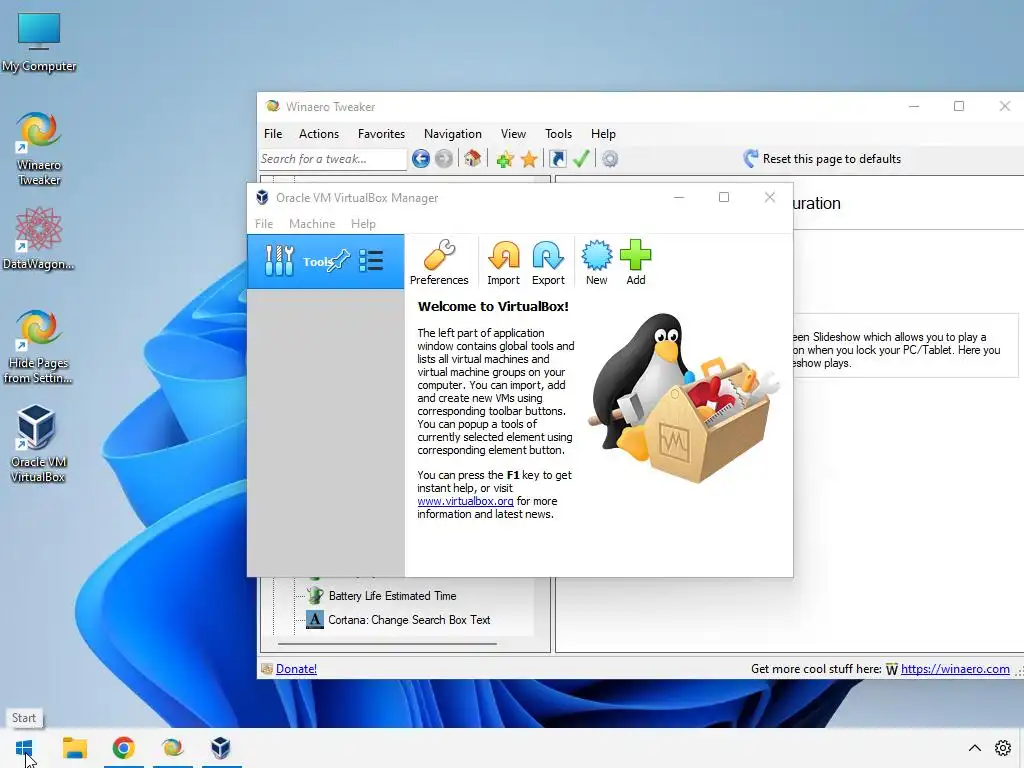
Task: Open VirtualBox Machine menu
Action: point(312,224)
